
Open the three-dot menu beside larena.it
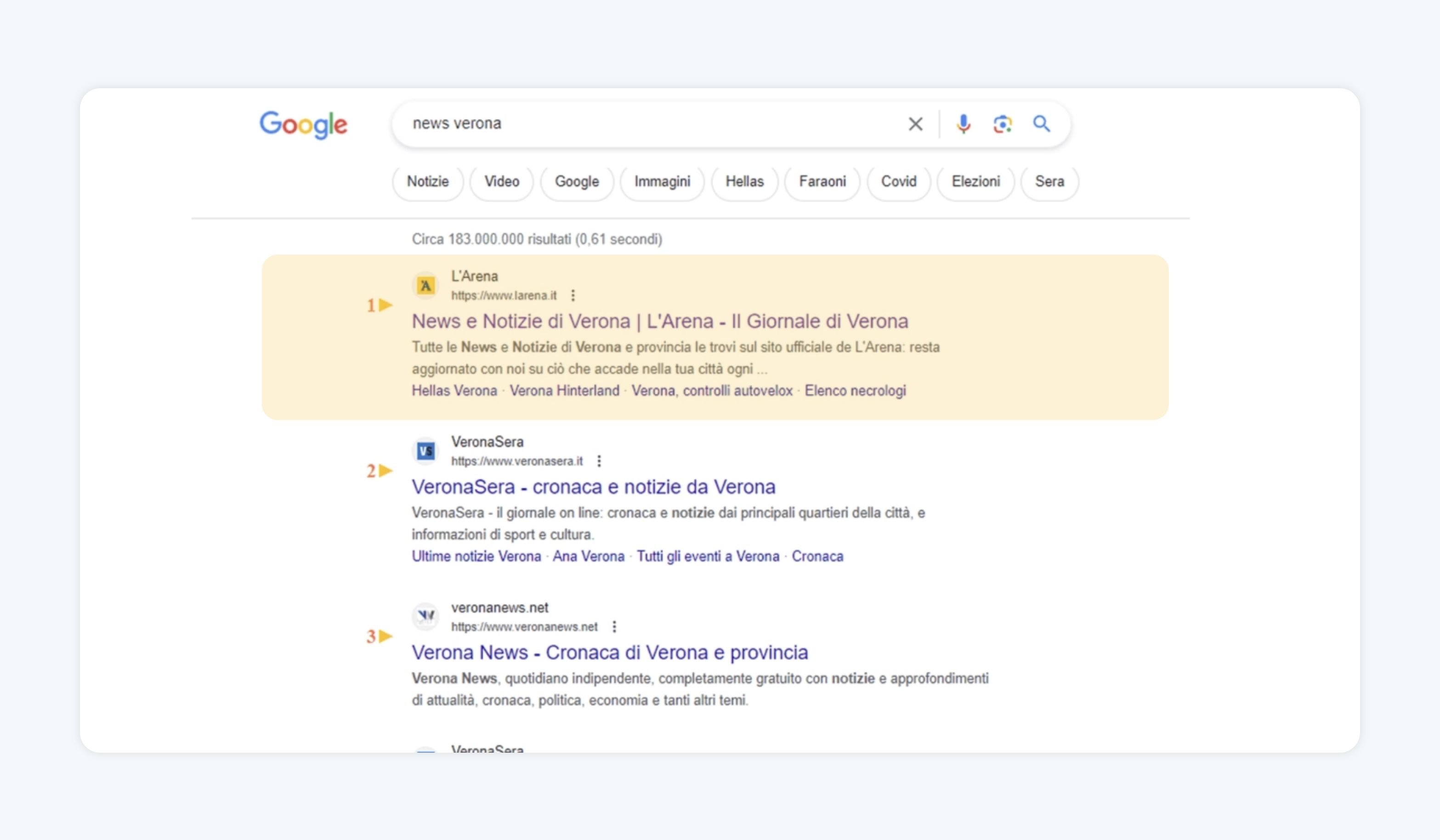(573, 295)
